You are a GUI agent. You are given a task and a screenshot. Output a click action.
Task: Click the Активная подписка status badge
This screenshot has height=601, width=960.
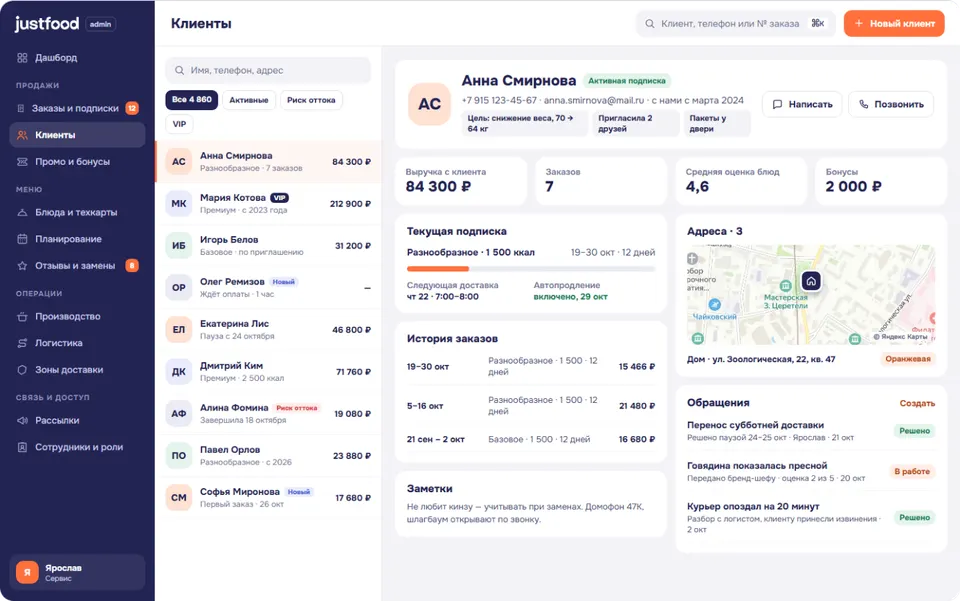click(x=626, y=81)
